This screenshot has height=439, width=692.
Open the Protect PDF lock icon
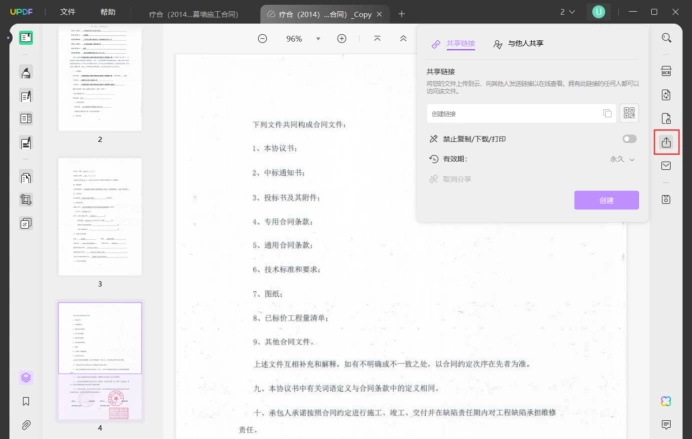click(x=666, y=119)
